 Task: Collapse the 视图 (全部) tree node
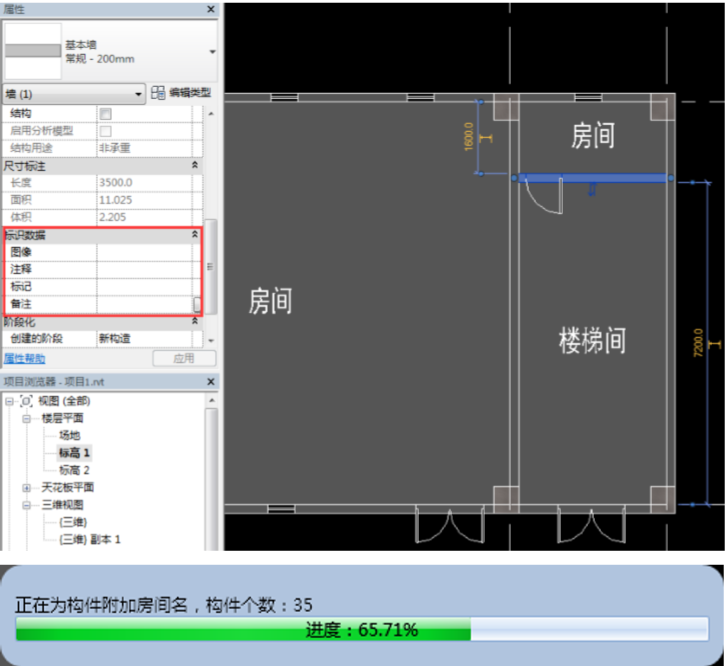(x=9, y=402)
